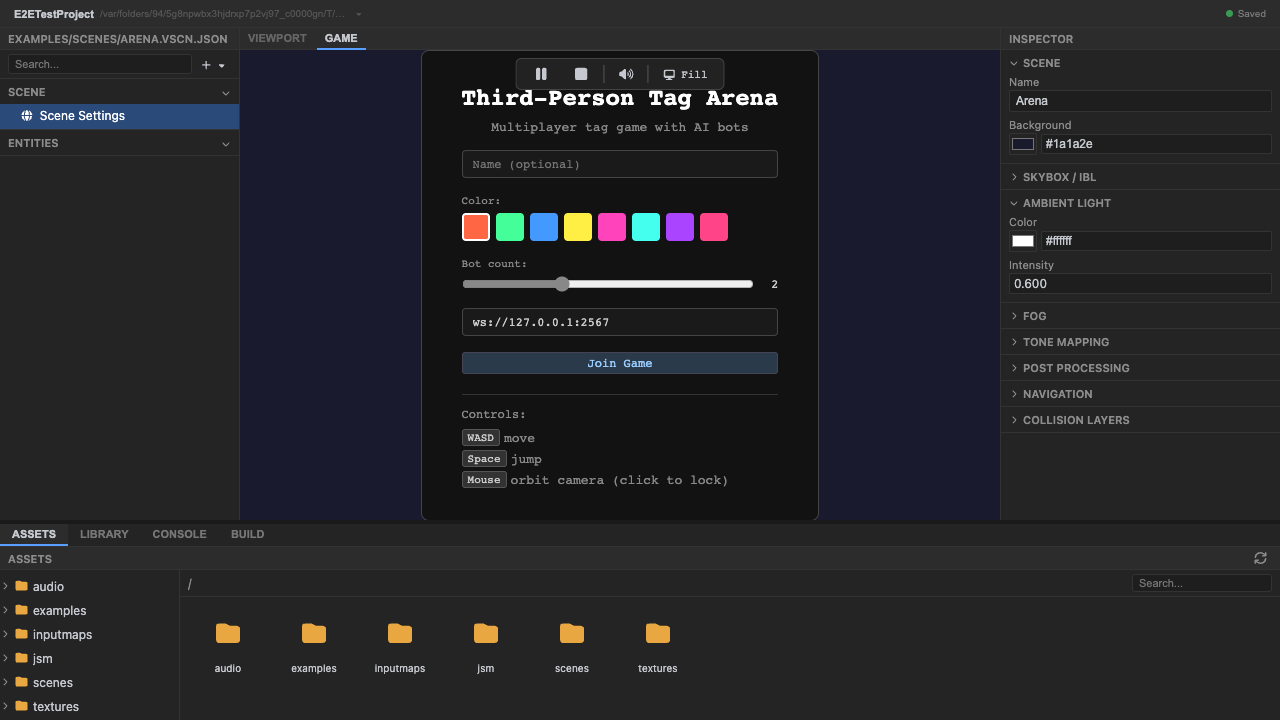Viewport: 1280px width, 720px height.
Task: Click the Fill display mode button
Action: coord(686,74)
